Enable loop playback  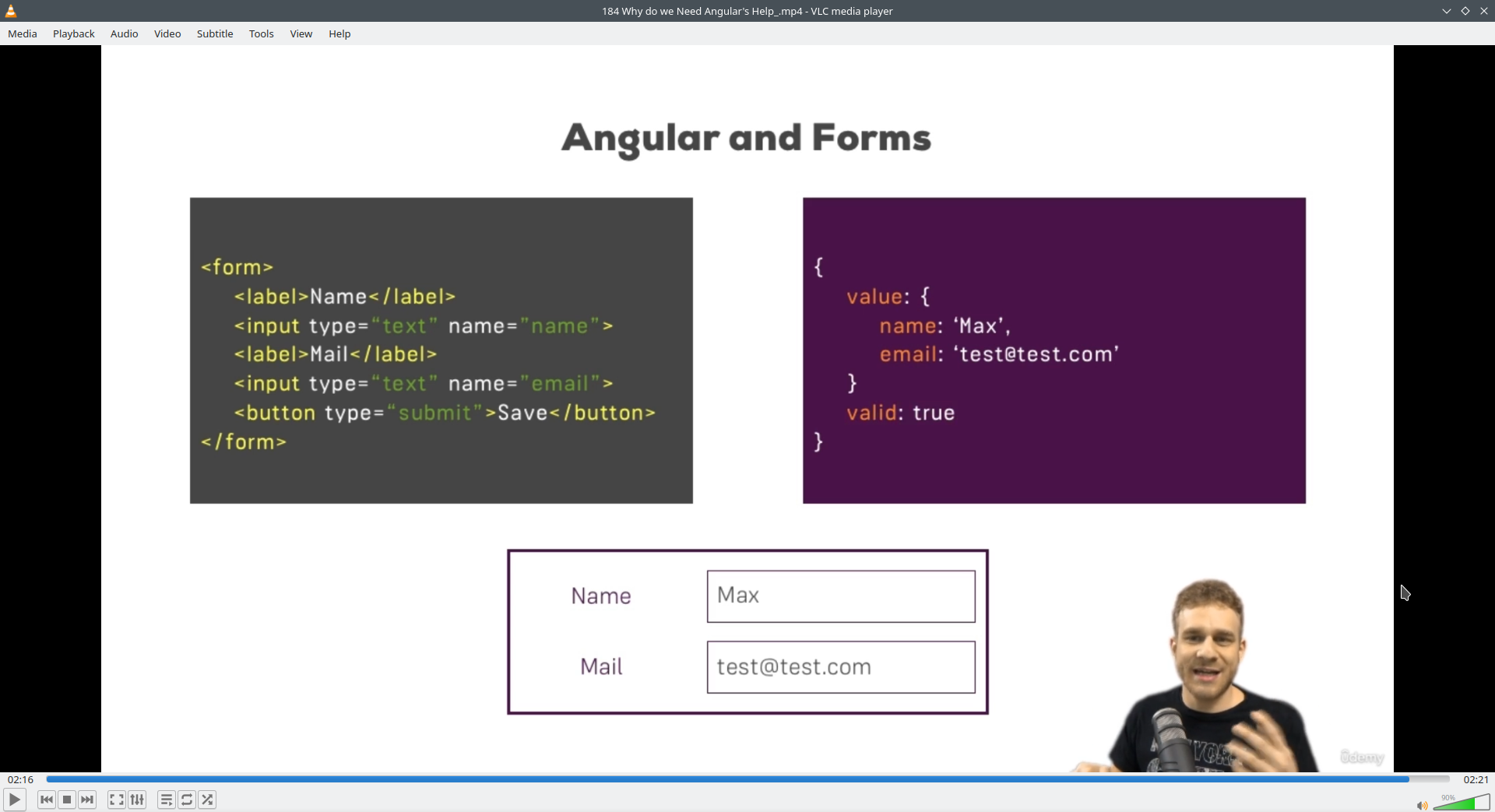tap(187, 800)
